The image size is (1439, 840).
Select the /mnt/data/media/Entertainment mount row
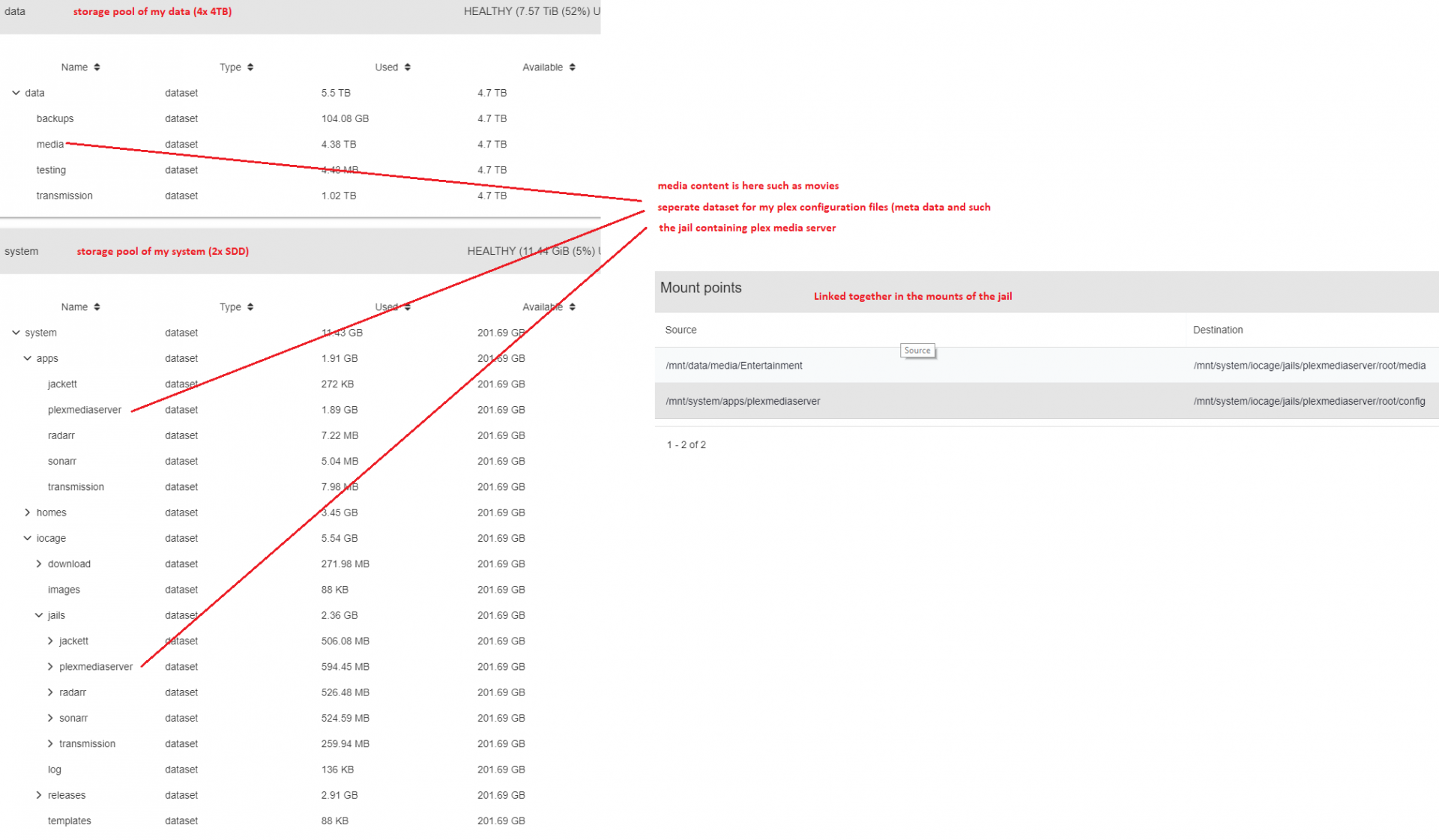click(734, 366)
